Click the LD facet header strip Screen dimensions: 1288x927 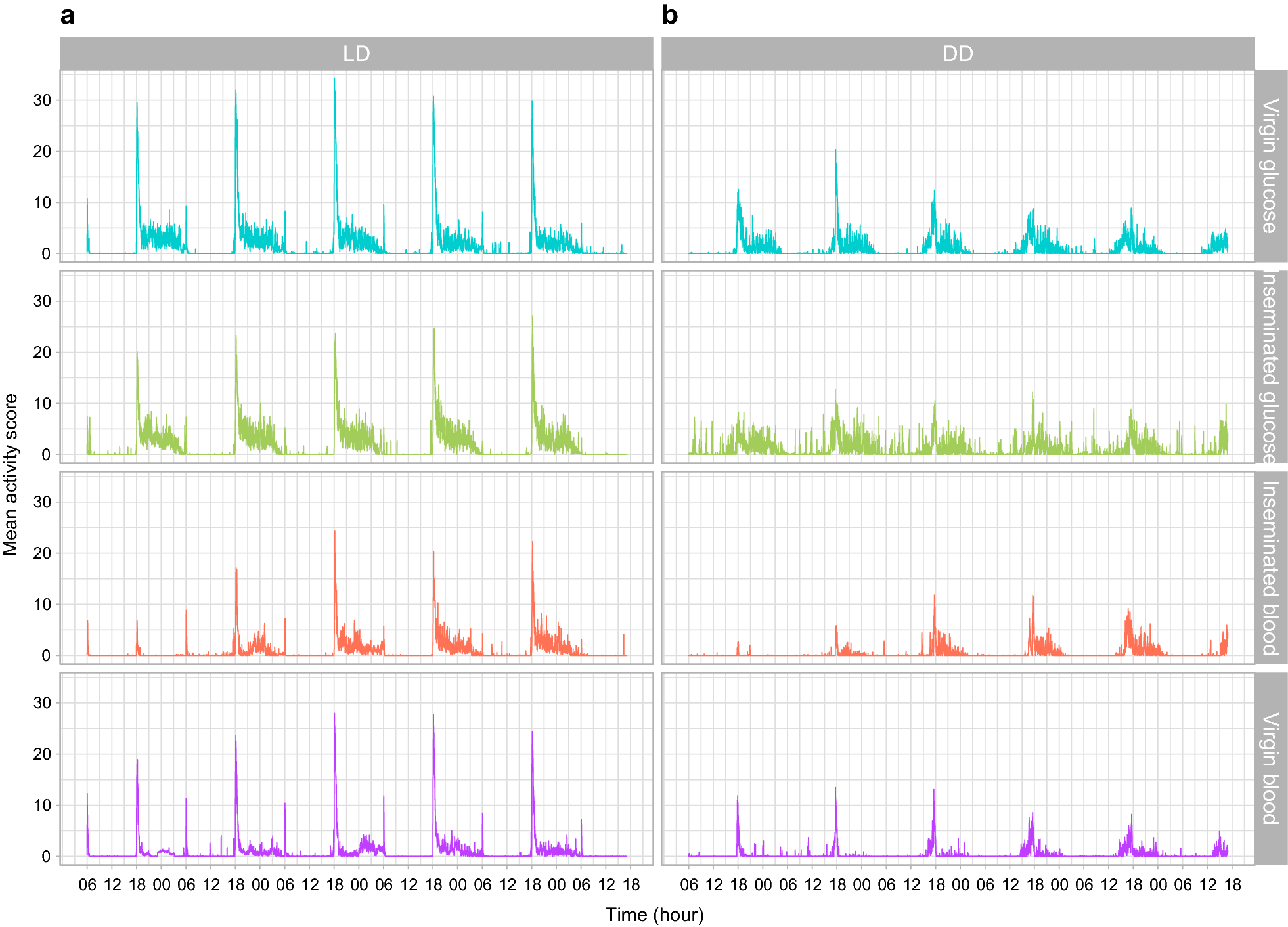tap(357, 53)
